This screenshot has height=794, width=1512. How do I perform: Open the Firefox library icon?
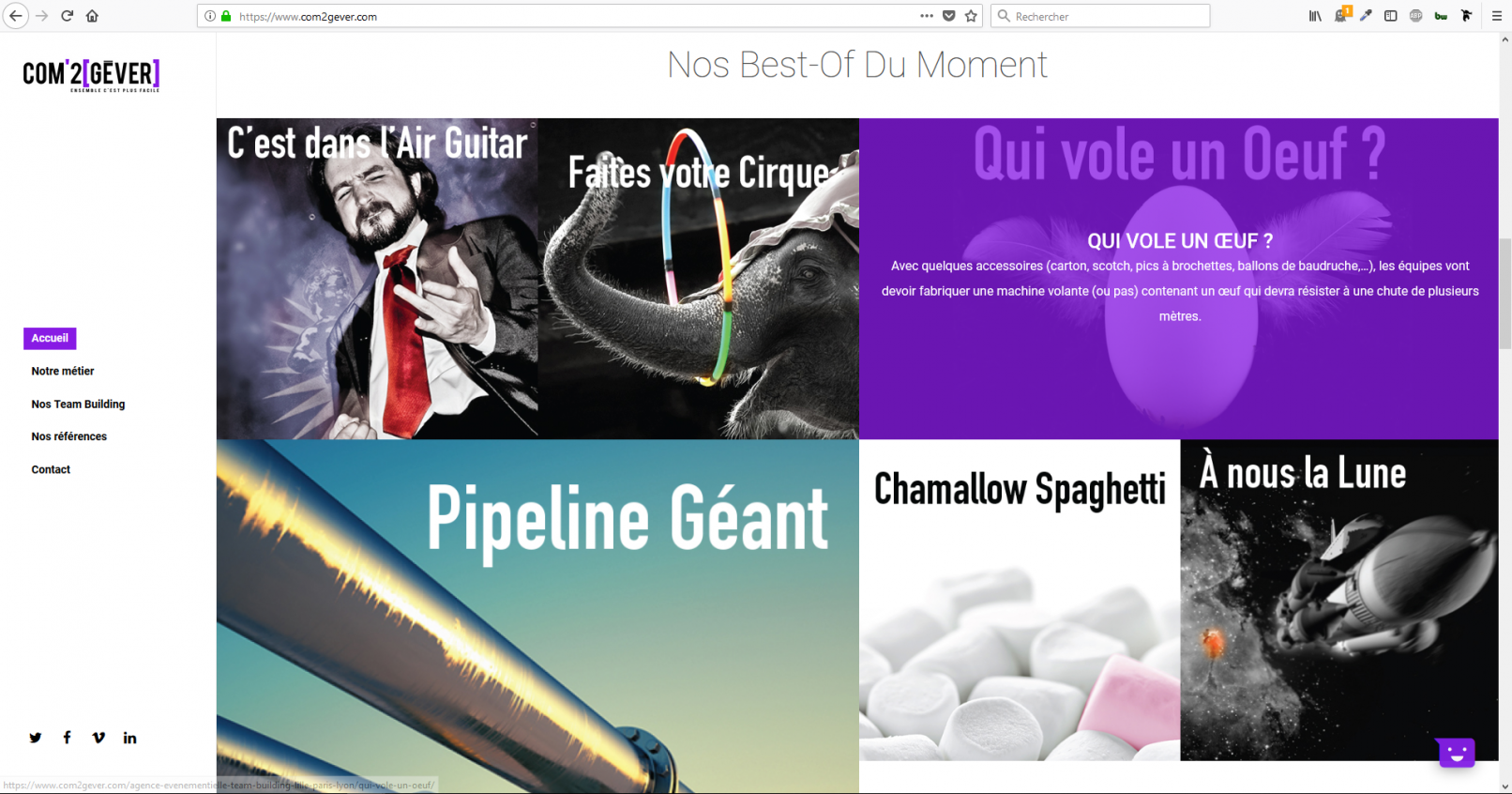point(1315,16)
